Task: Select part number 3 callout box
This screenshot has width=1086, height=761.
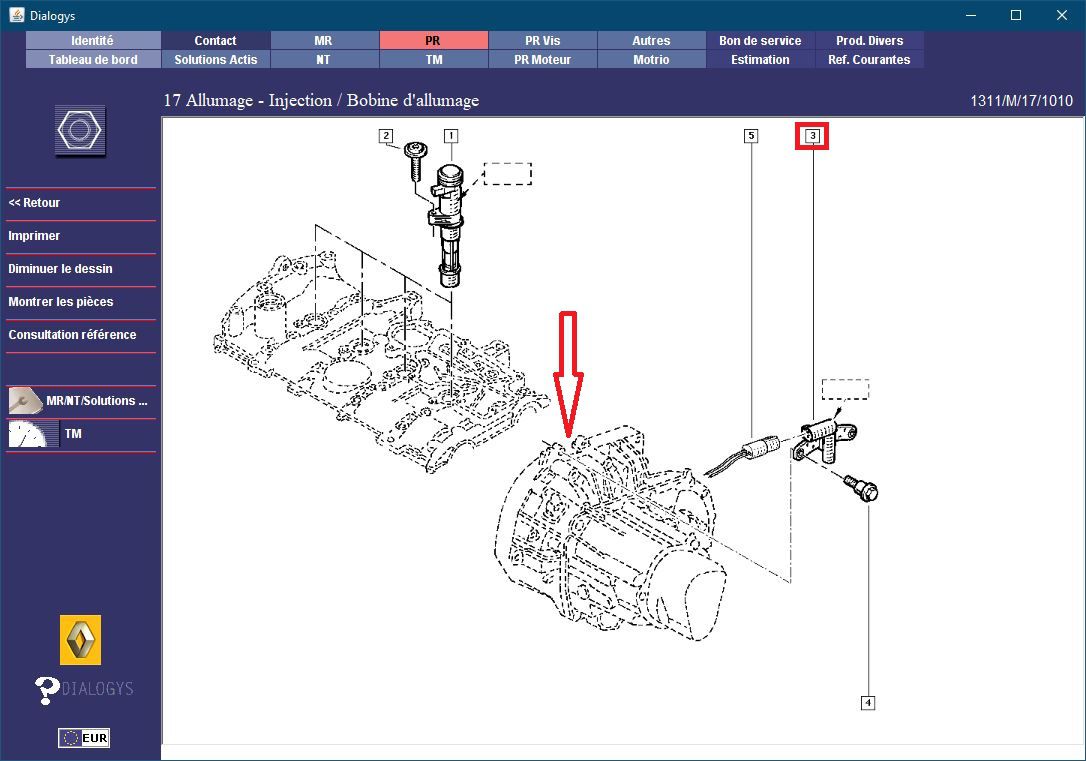Action: point(812,136)
